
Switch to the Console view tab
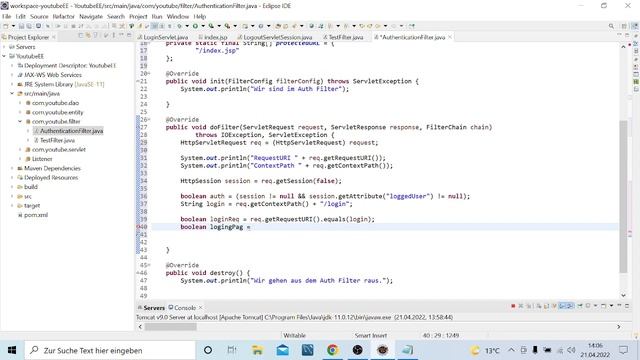(x=182, y=308)
